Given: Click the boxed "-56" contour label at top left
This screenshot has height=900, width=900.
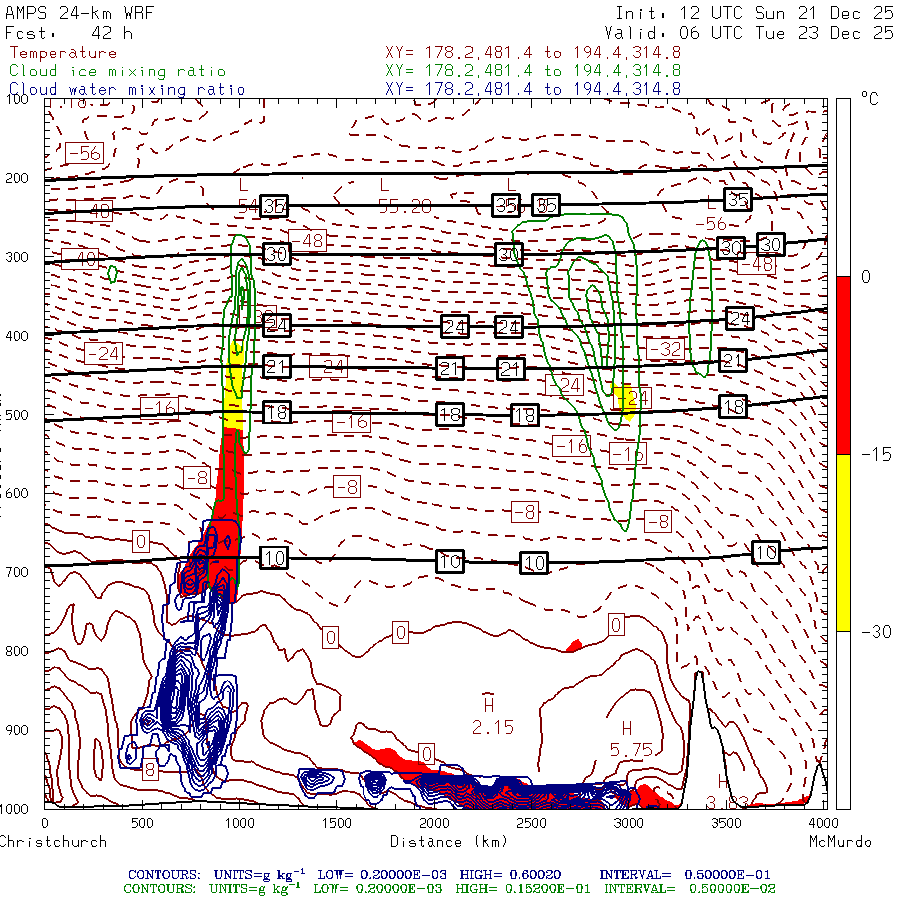Looking at the screenshot, I should tap(85, 153).
